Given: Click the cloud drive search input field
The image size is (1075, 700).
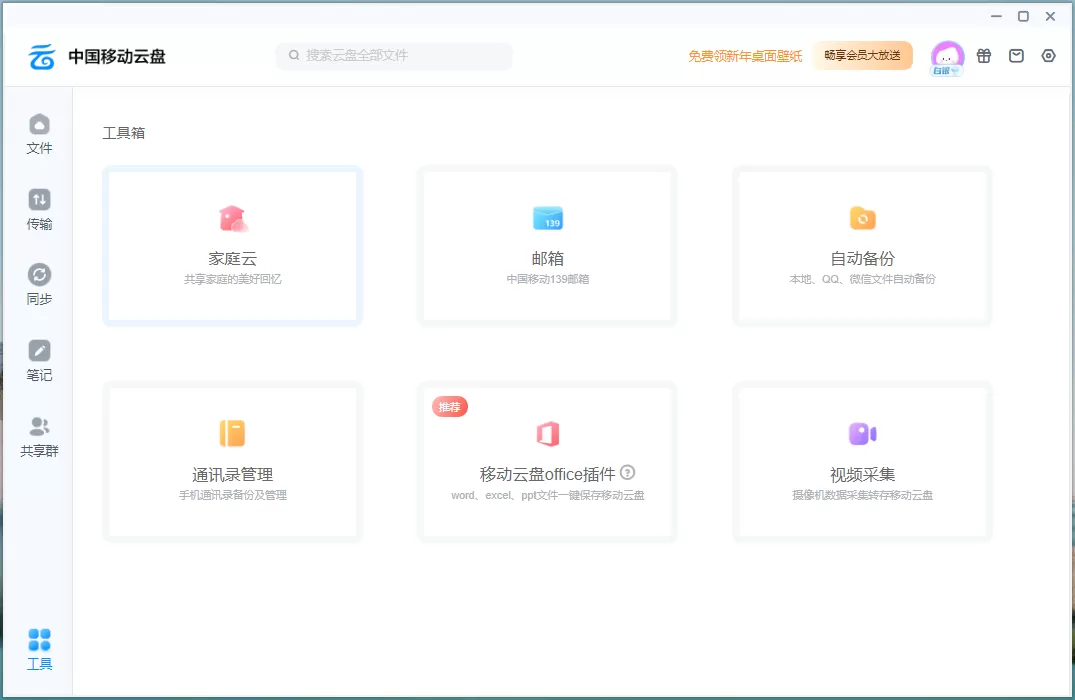Looking at the screenshot, I should 393,56.
